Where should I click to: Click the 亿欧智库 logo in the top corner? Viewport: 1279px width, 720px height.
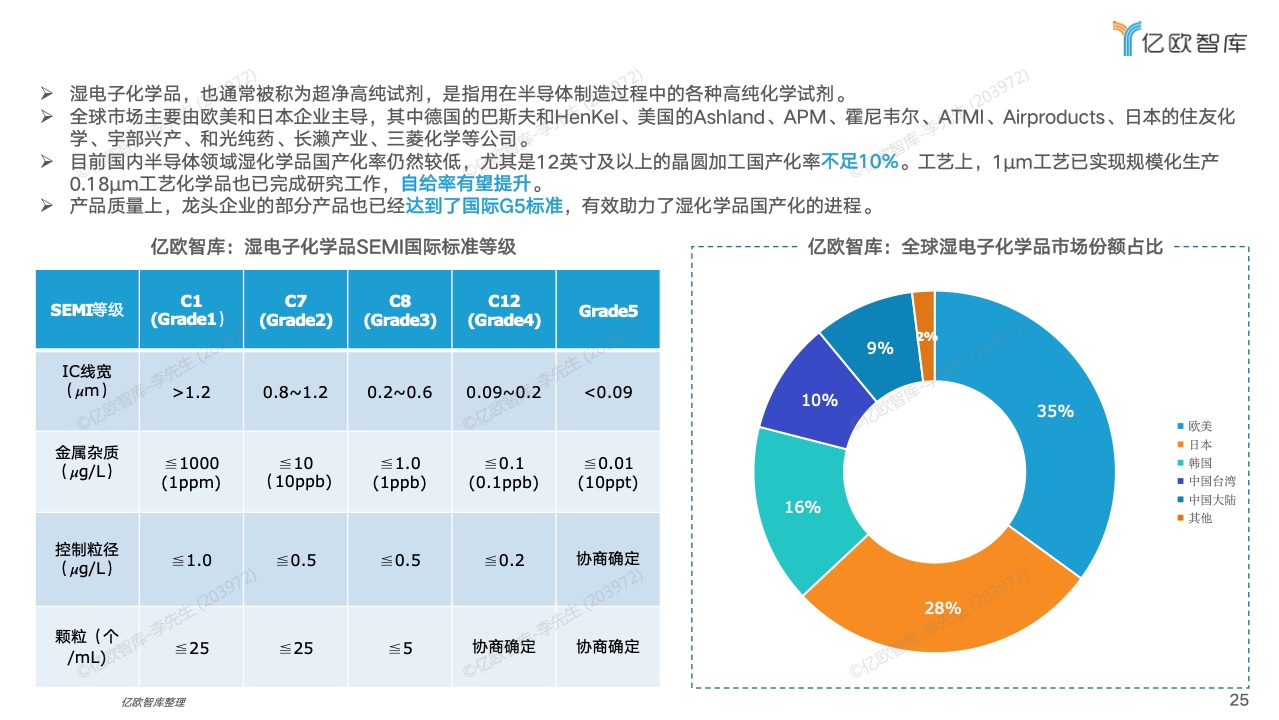click(x=1180, y=38)
